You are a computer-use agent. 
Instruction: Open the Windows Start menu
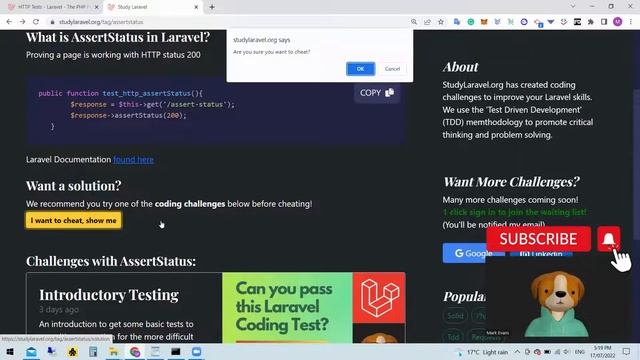[10, 351]
